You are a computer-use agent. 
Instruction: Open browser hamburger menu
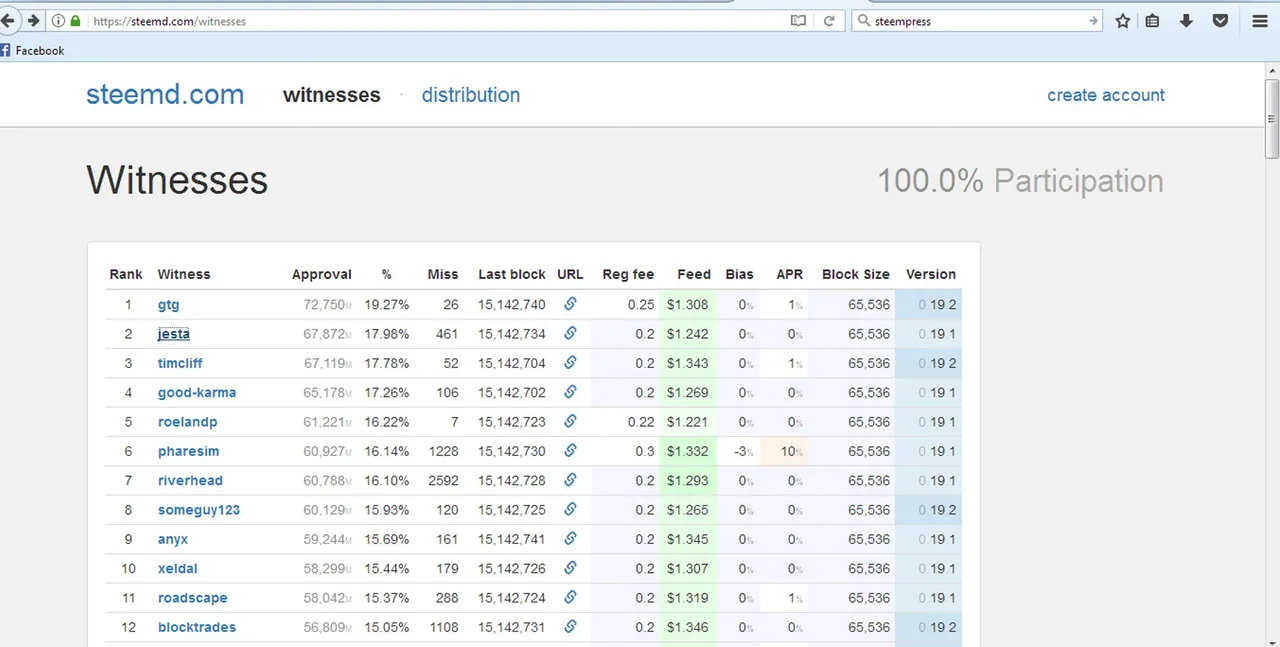click(x=1260, y=21)
